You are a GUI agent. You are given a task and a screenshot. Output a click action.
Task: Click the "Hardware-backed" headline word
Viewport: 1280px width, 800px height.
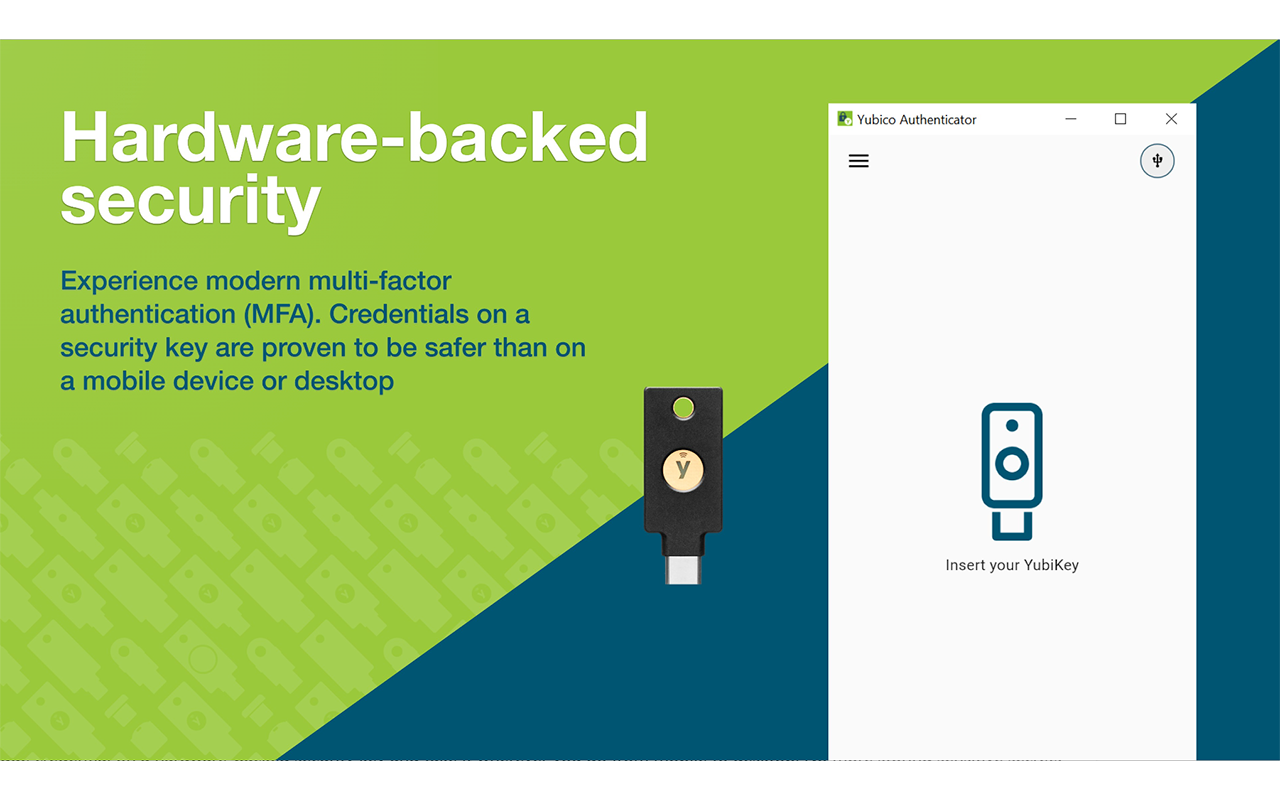354,137
